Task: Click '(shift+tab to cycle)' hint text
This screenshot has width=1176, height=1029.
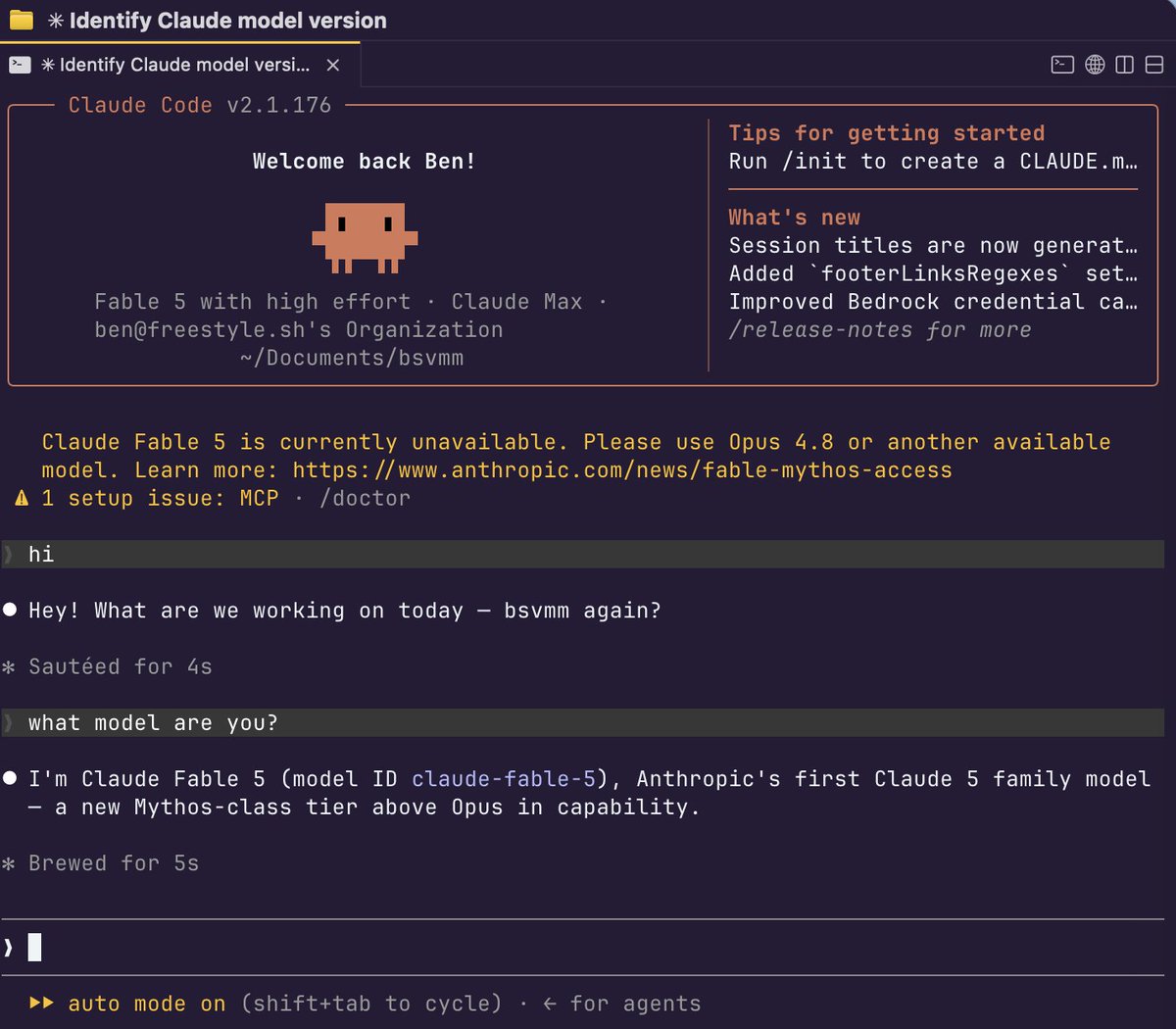Action: 371,1004
